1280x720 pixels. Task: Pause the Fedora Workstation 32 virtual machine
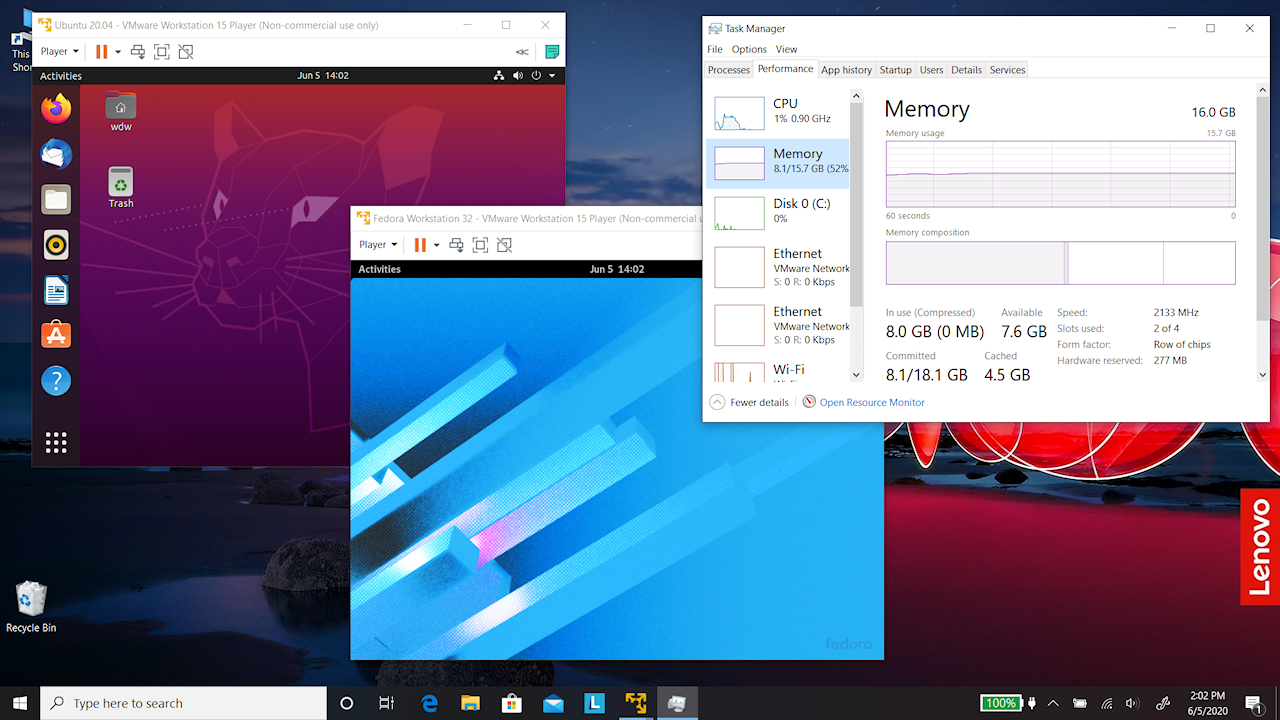(x=420, y=244)
